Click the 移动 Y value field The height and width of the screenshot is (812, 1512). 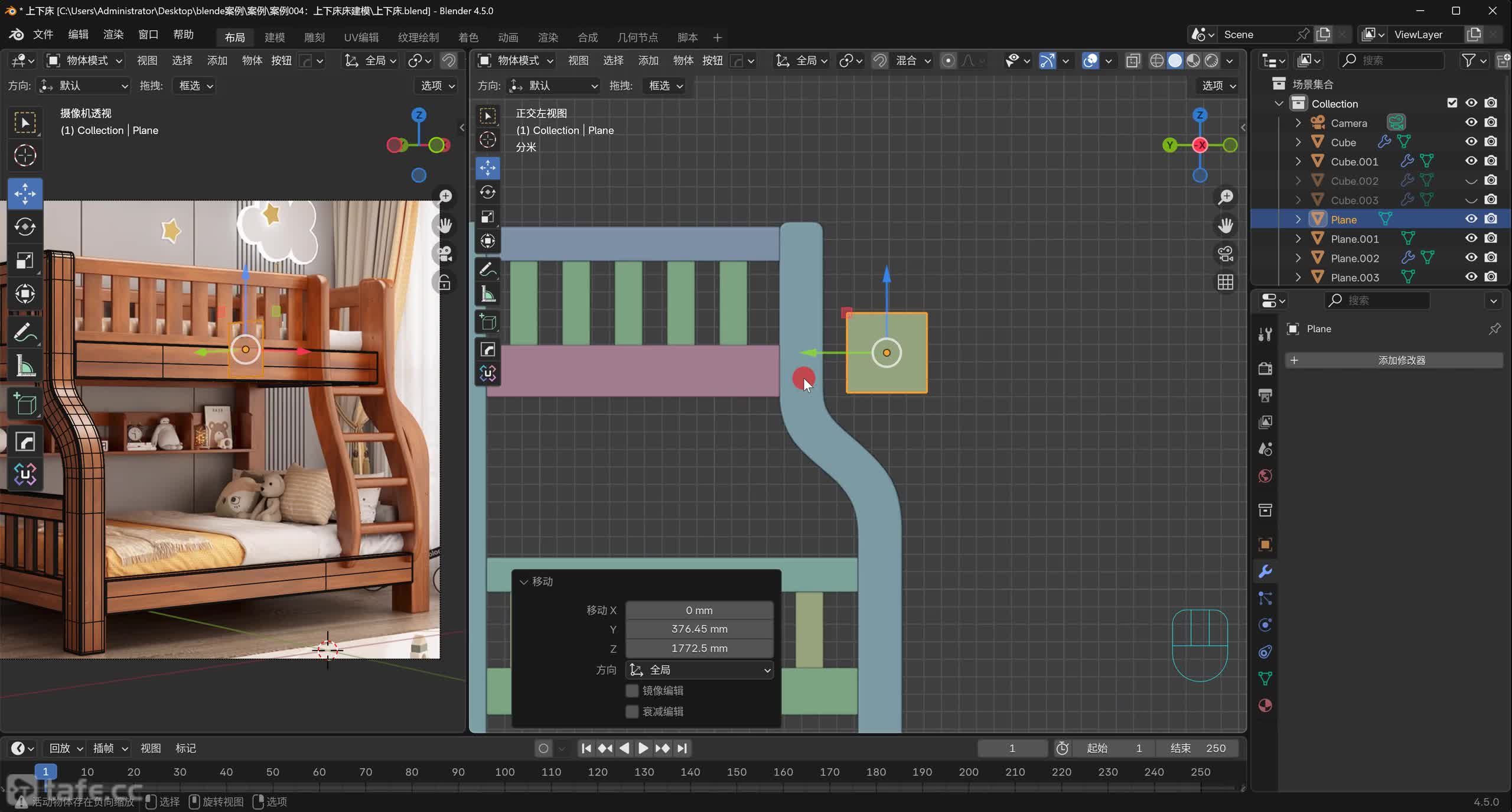[x=699, y=629]
